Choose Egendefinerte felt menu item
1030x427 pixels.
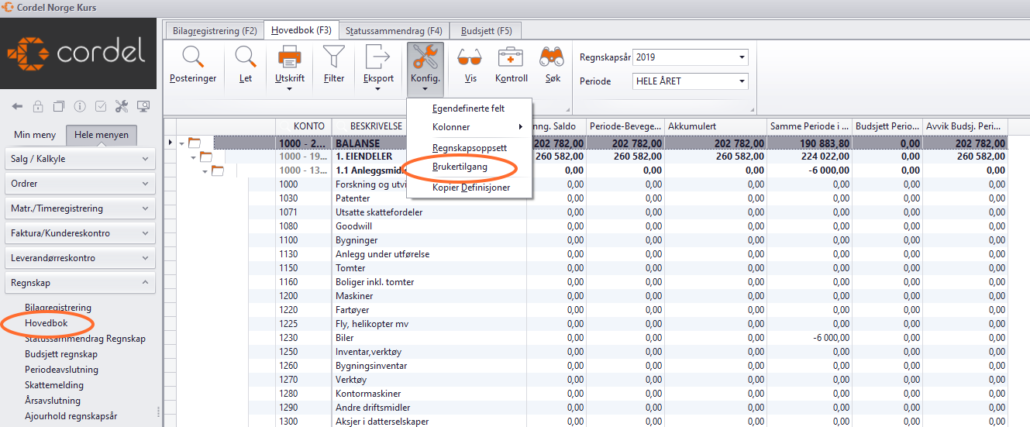468,108
